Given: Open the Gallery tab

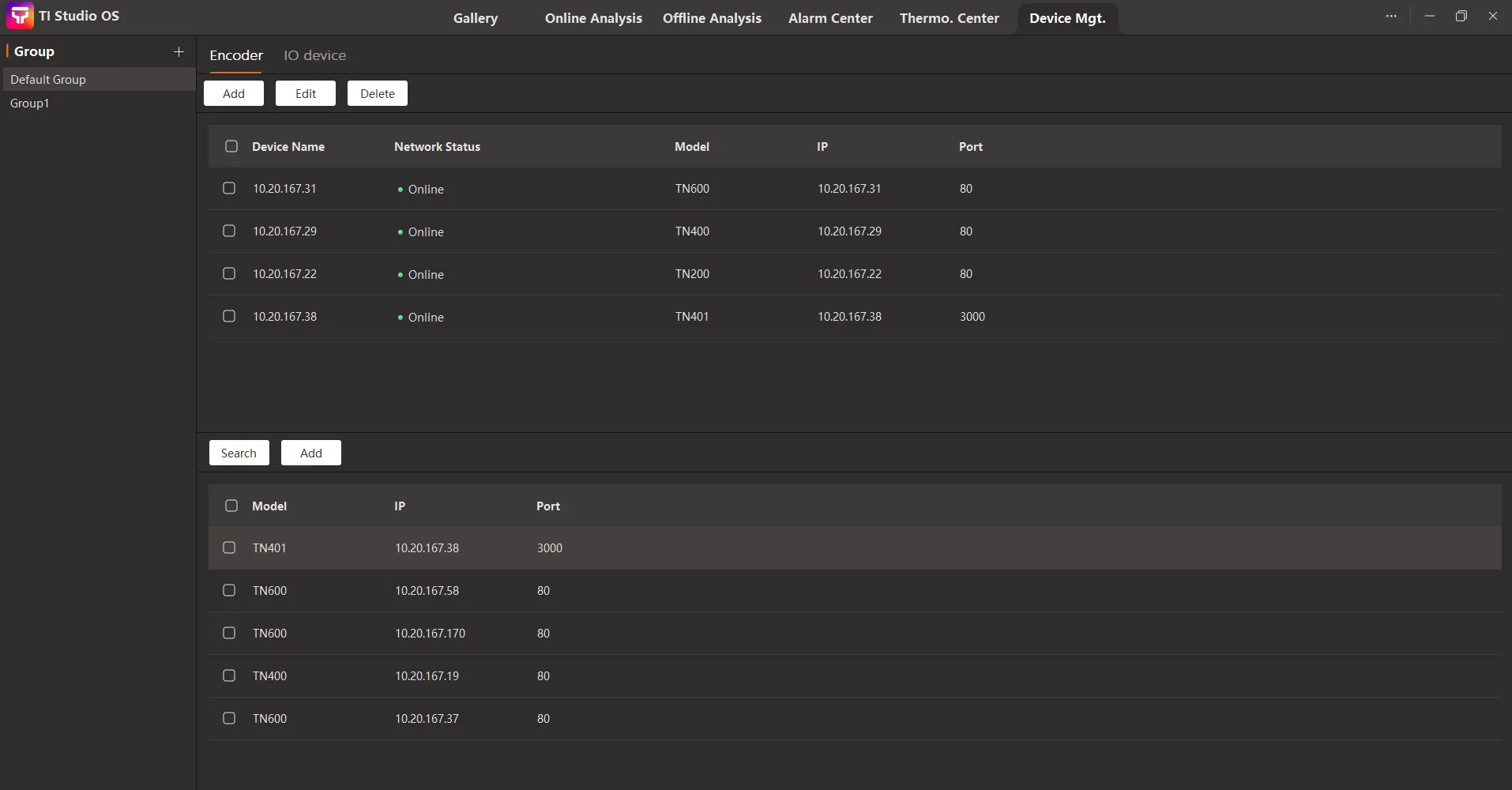Looking at the screenshot, I should point(475,18).
